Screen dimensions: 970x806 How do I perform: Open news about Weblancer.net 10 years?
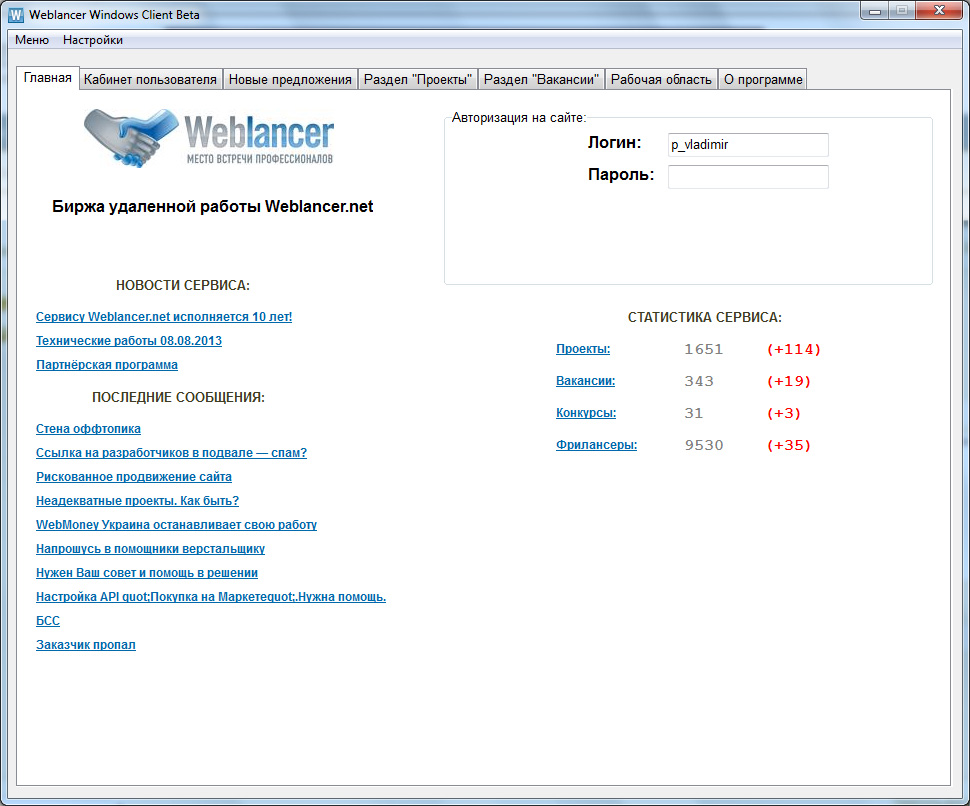(x=164, y=317)
